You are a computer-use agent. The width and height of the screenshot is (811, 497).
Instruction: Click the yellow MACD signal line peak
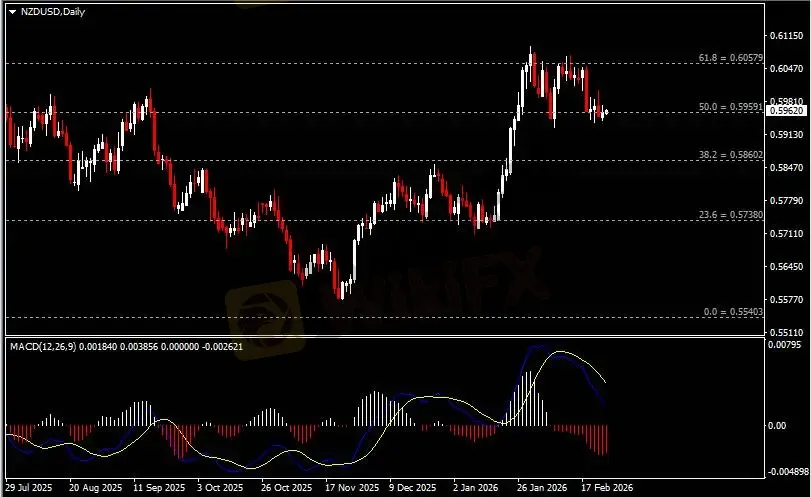(x=560, y=352)
